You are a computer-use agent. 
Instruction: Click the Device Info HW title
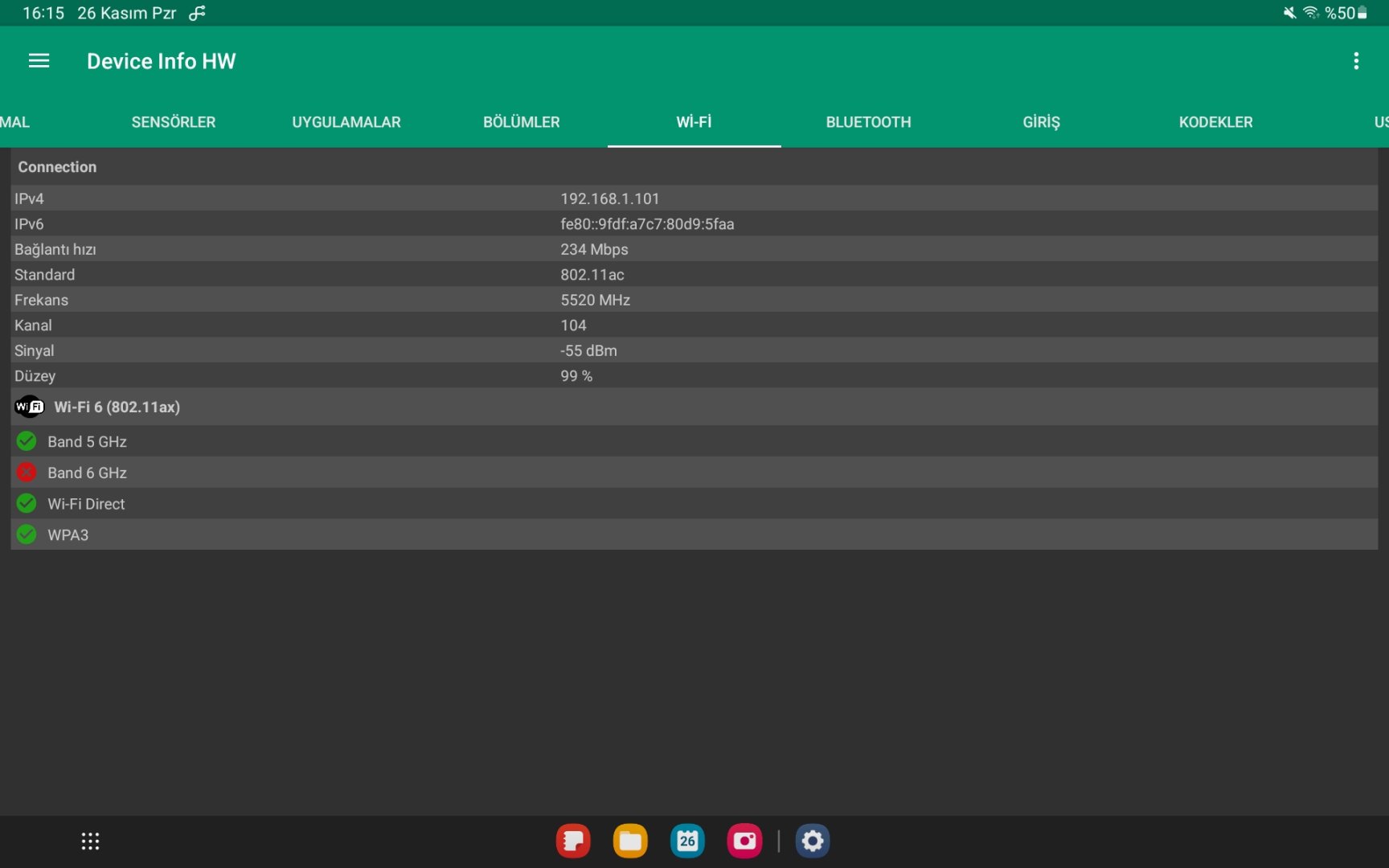(162, 61)
